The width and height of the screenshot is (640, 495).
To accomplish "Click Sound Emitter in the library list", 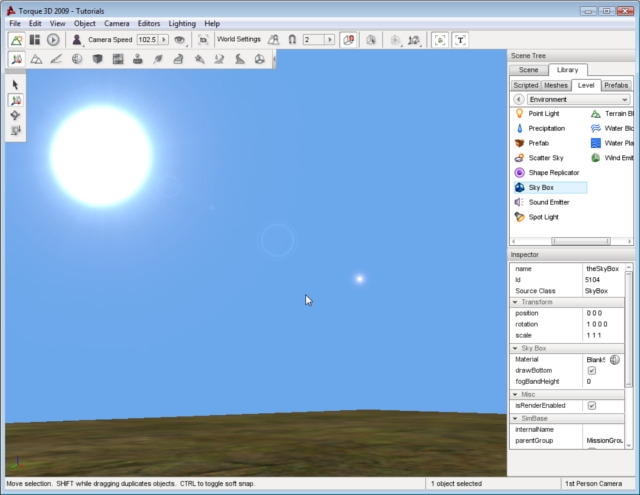I will 548,202.
